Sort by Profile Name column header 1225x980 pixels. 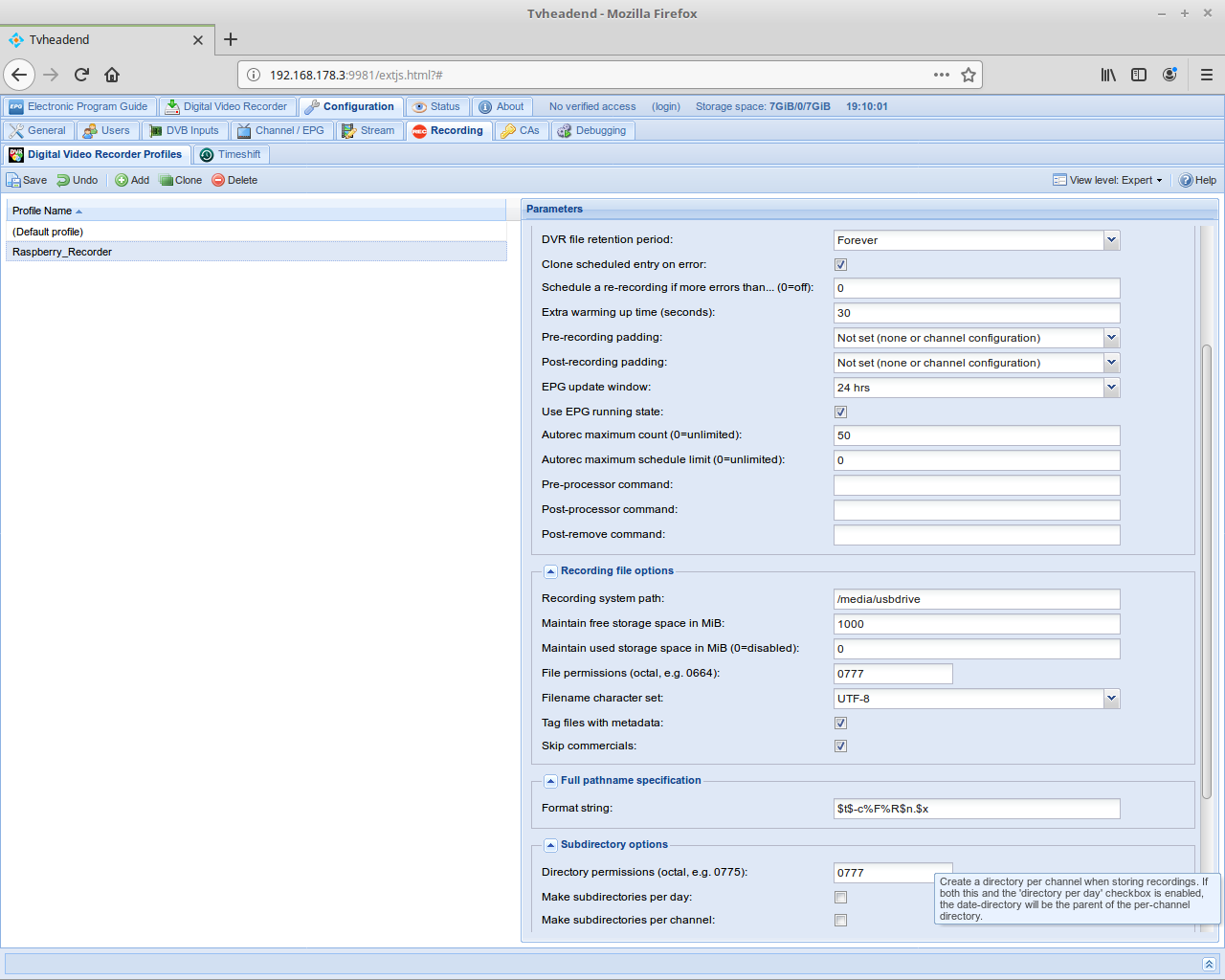256,211
